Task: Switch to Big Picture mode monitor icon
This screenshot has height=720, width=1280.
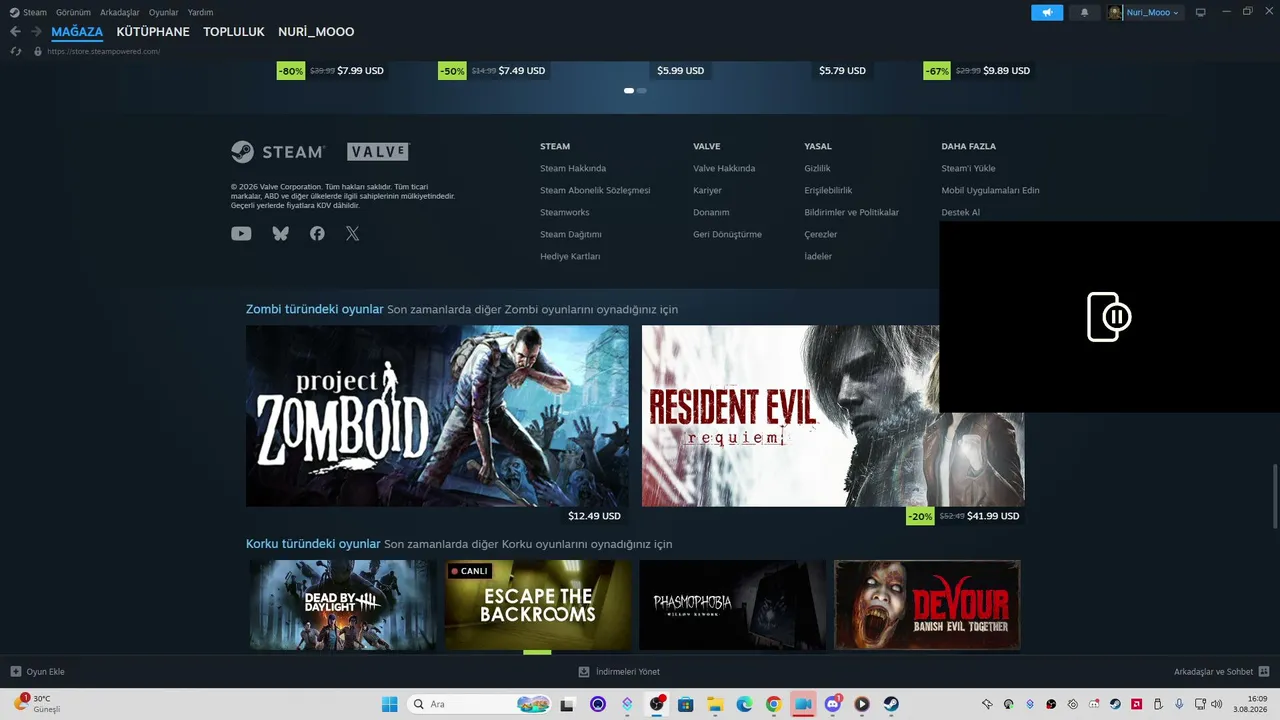Action: (x=1201, y=13)
